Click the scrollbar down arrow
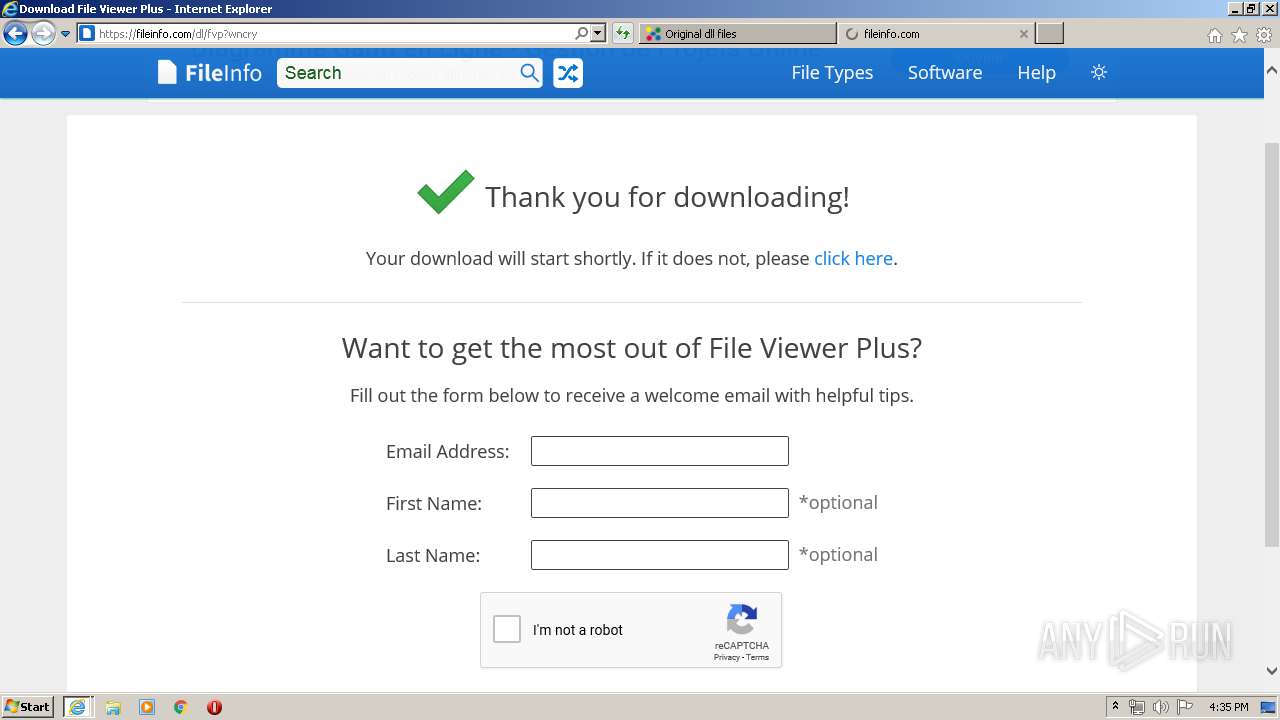1280x720 pixels. click(1272, 671)
